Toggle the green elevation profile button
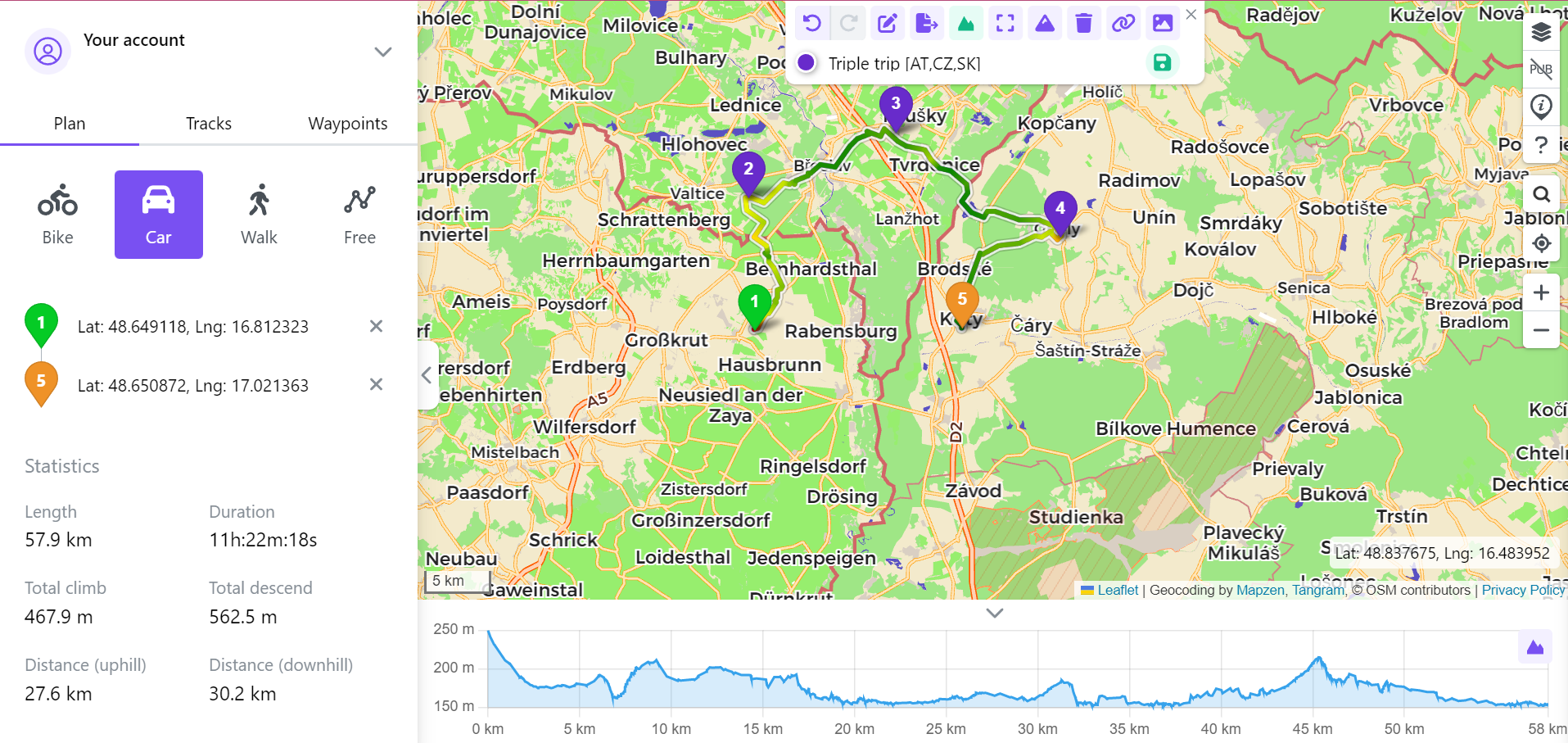Screen dimensions: 1568x743 click(x=965, y=23)
